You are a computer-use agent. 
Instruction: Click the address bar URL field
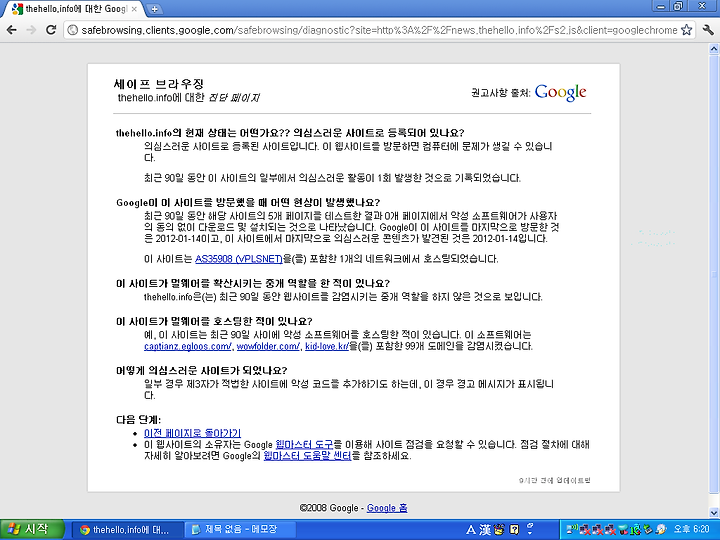click(x=379, y=30)
